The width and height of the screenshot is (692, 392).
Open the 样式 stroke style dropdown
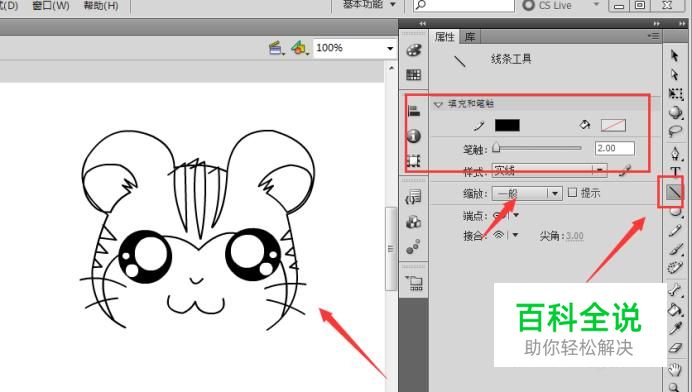pos(549,170)
